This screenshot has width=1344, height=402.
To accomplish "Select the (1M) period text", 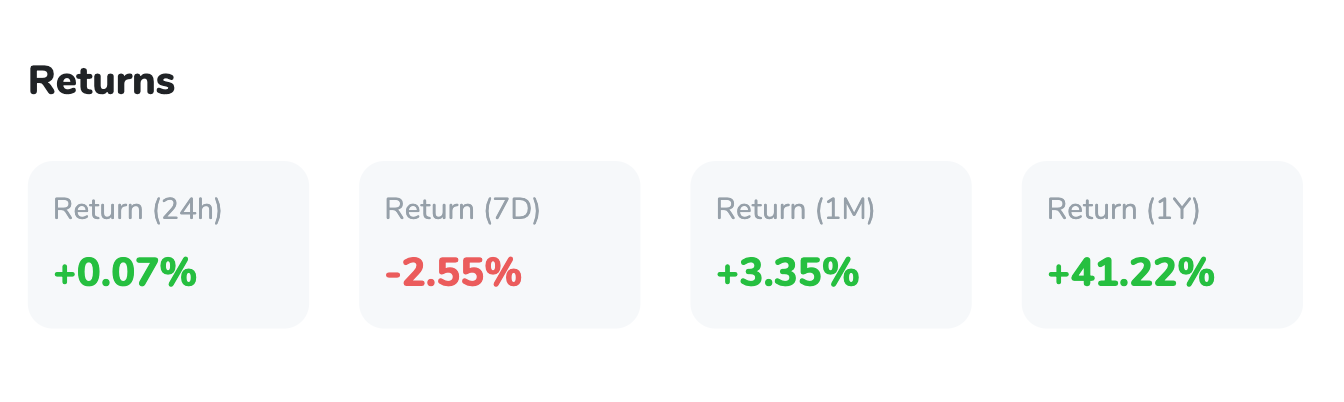I will coord(846,210).
